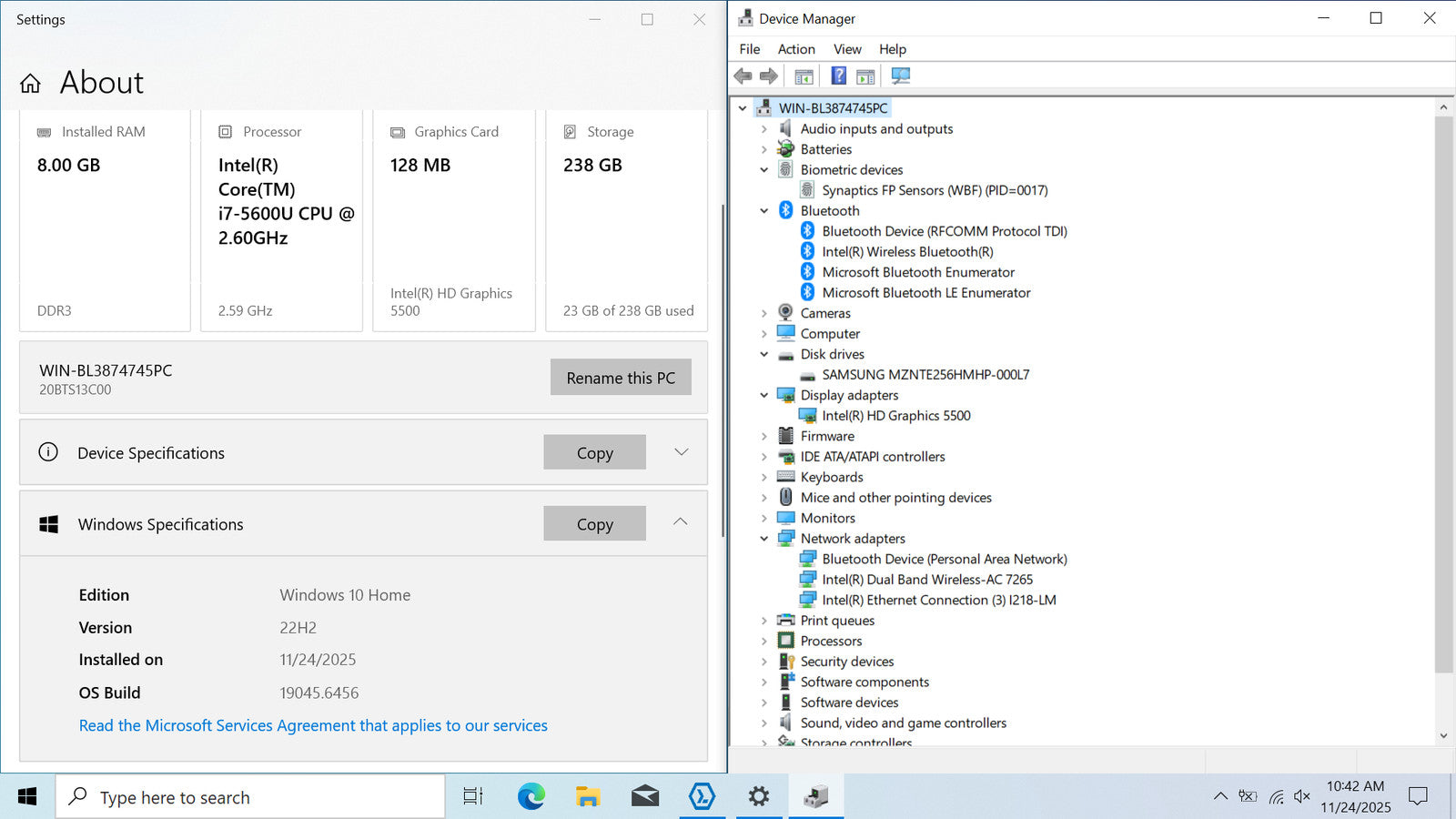Read the Microsoft Services Agreement link
This screenshot has width=1456, height=819.
313,725
